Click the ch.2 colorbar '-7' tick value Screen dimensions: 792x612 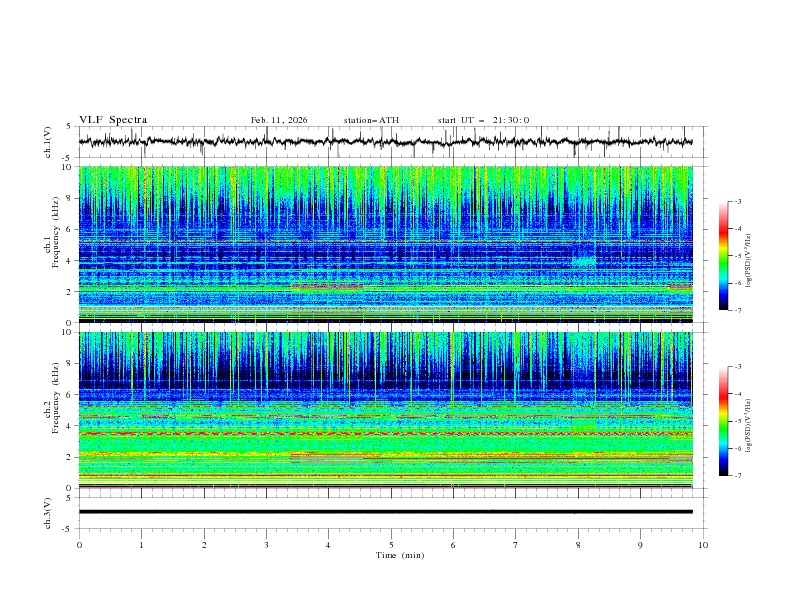pyautogui.click(x=737, y=476)
